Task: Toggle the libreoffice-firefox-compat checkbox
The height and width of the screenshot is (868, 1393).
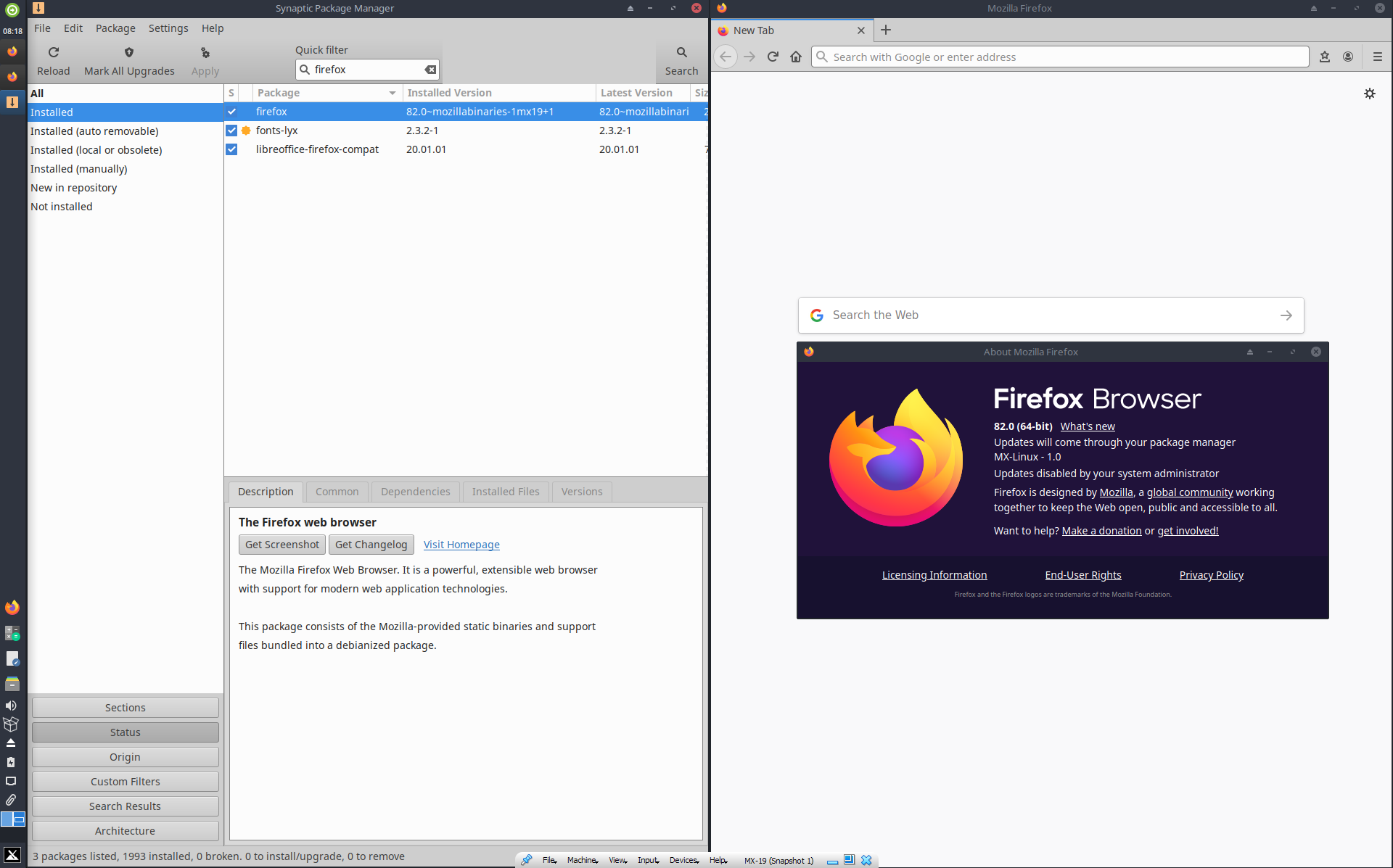Action: tap(231, 149)
